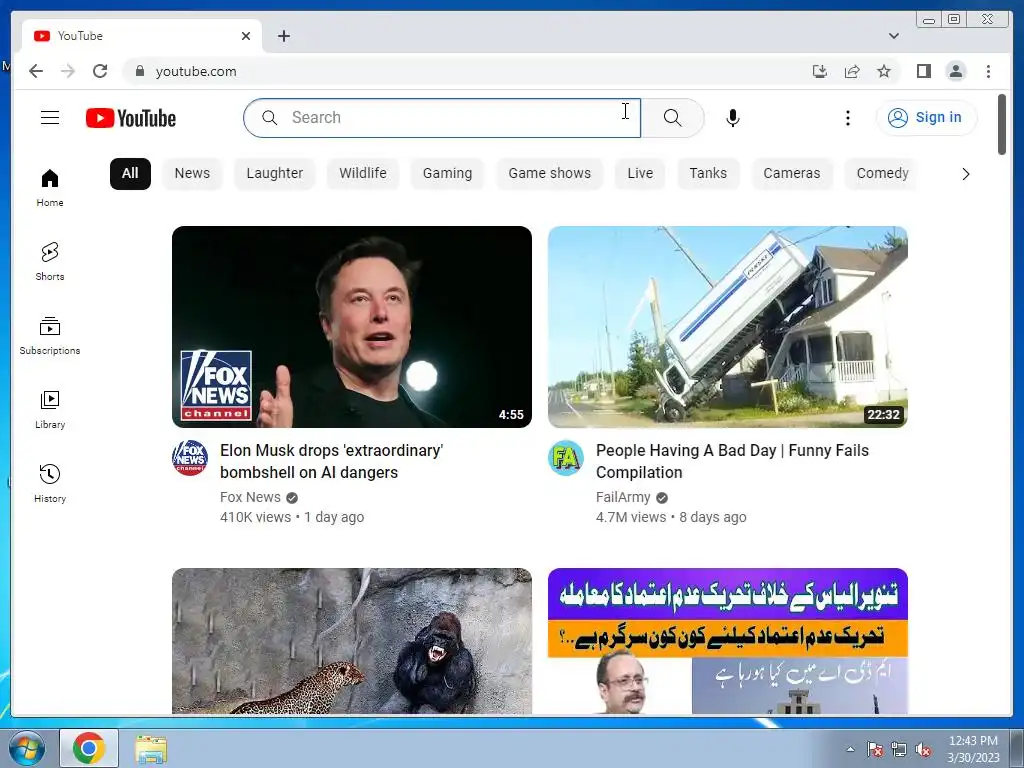Open the taskbar clock showing 12:43 PM
Image resolution: width=1024 pixels, height=768 pixels.
973,749
